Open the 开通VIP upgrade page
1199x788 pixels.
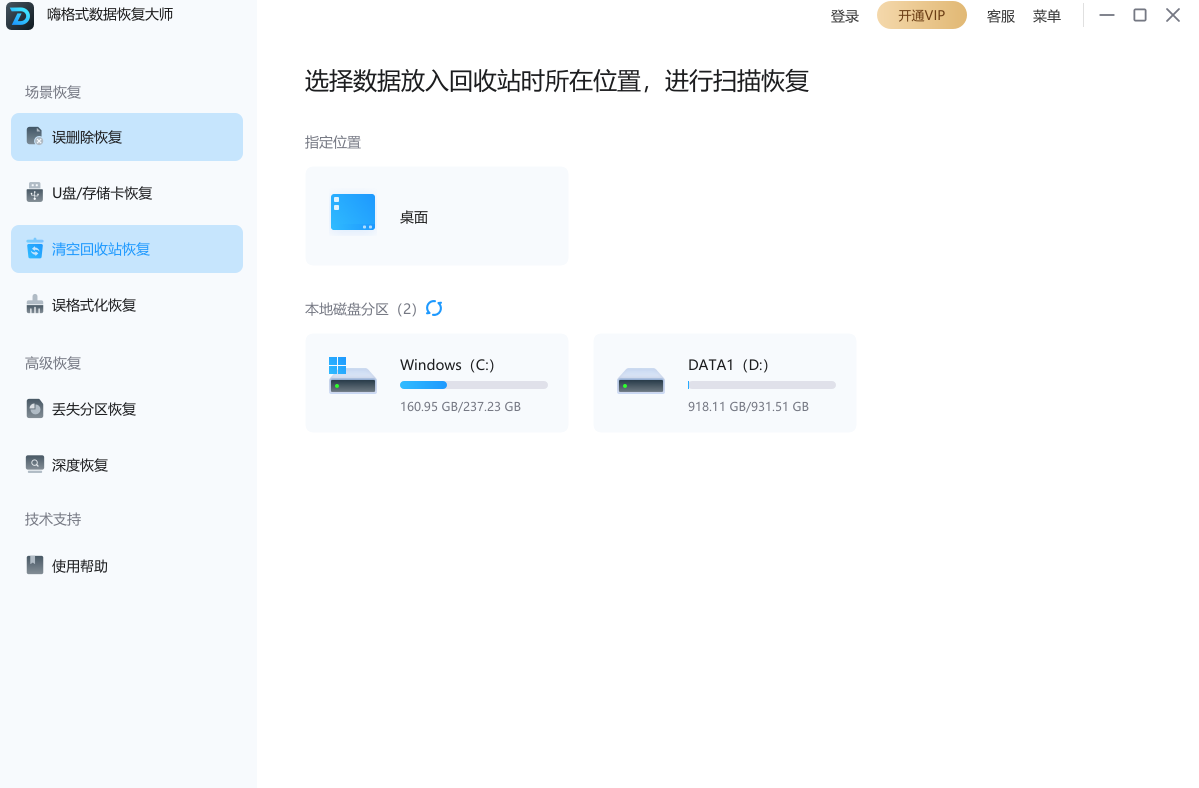click(921, 15)
